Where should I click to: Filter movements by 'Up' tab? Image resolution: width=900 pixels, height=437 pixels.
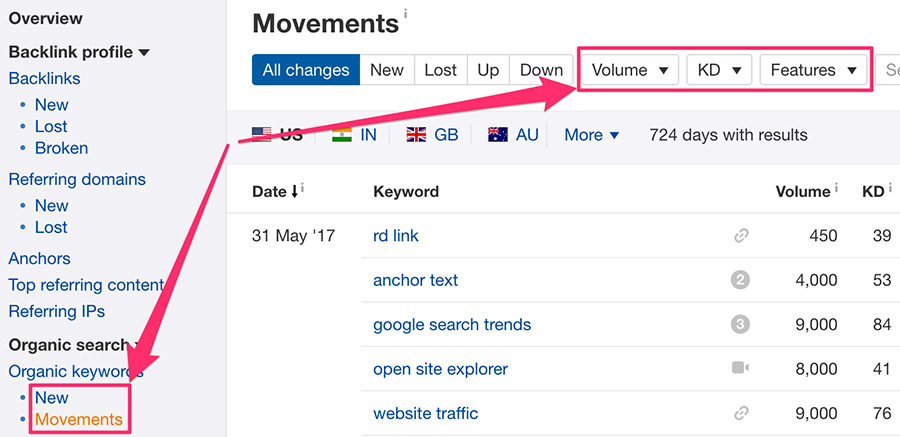(488, 70)
